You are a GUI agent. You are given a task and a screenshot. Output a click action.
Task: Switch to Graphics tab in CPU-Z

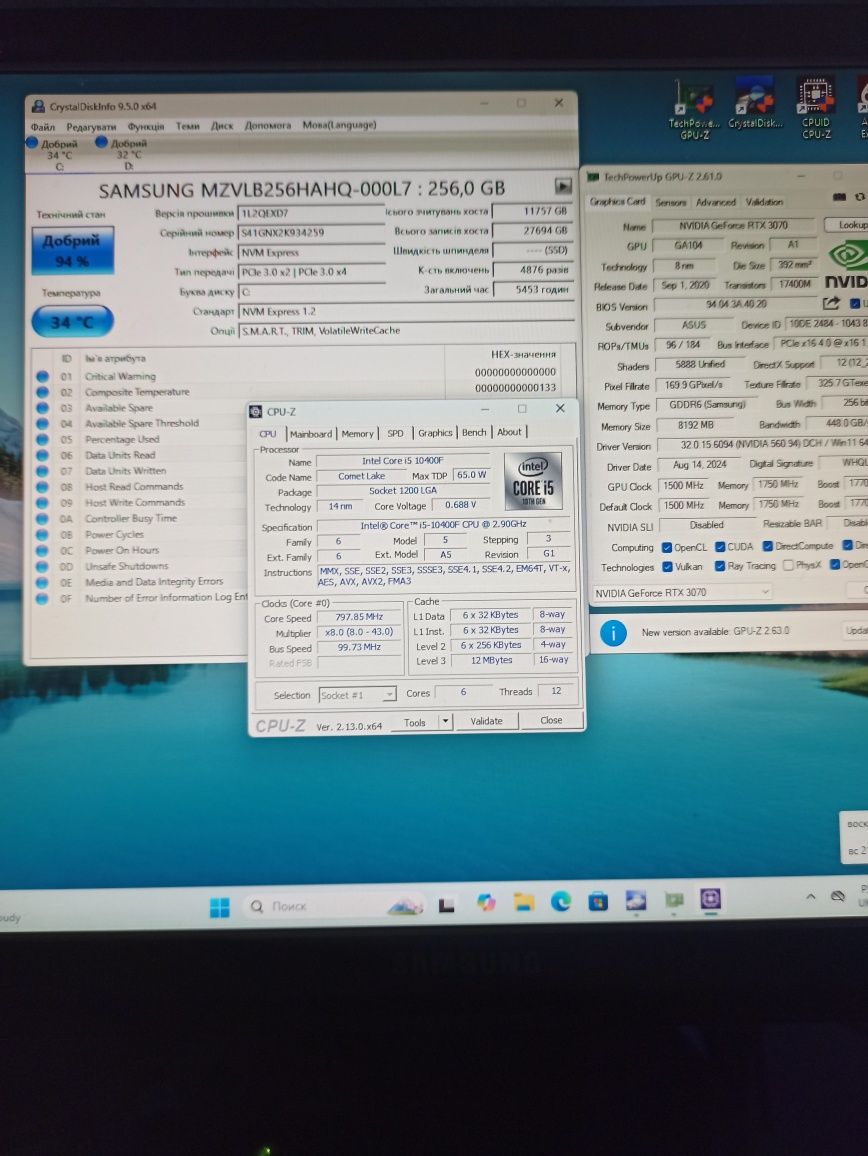tap(435, 433)
